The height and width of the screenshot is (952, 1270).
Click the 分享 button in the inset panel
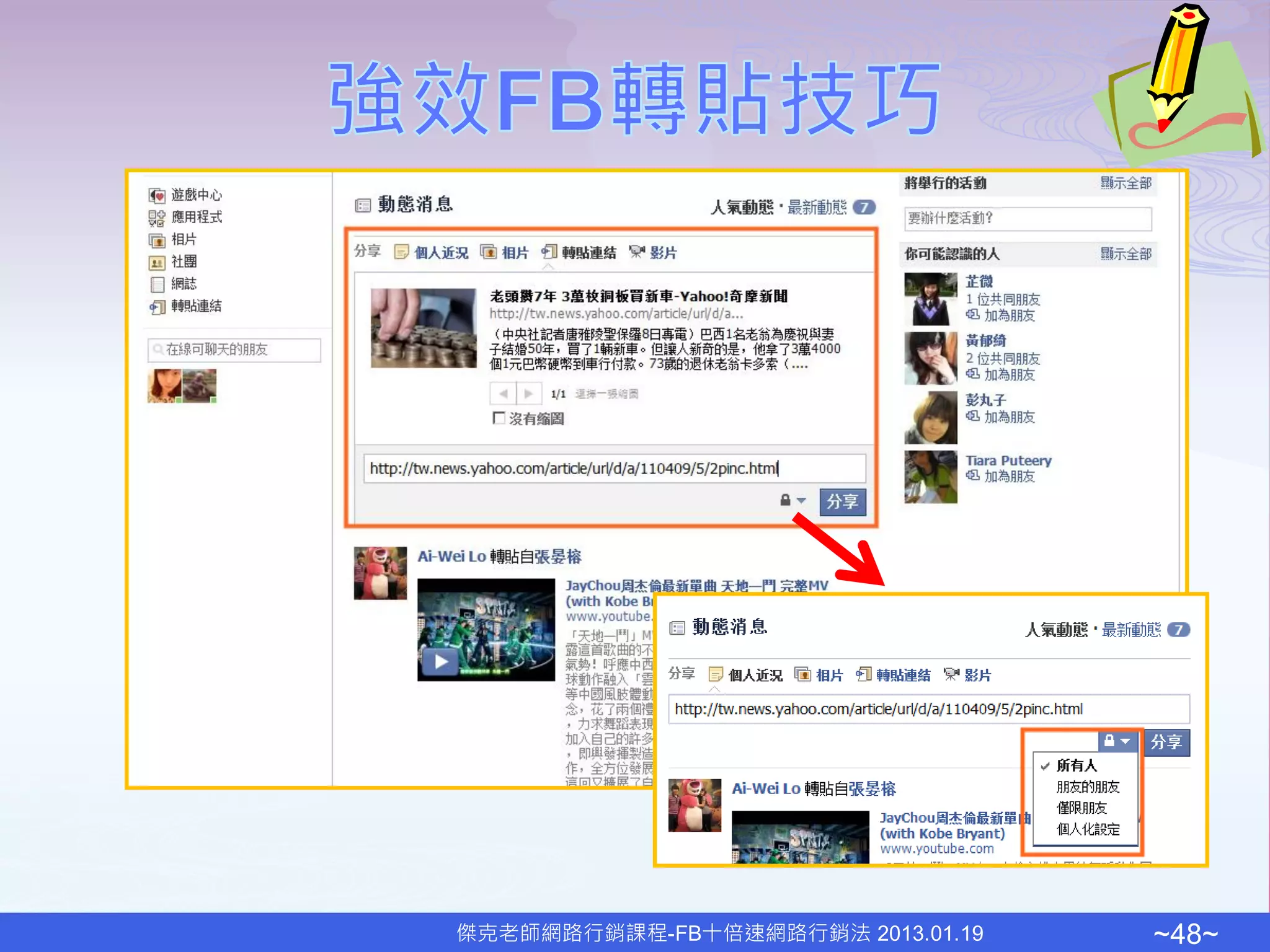click(x=1166, y=742)
